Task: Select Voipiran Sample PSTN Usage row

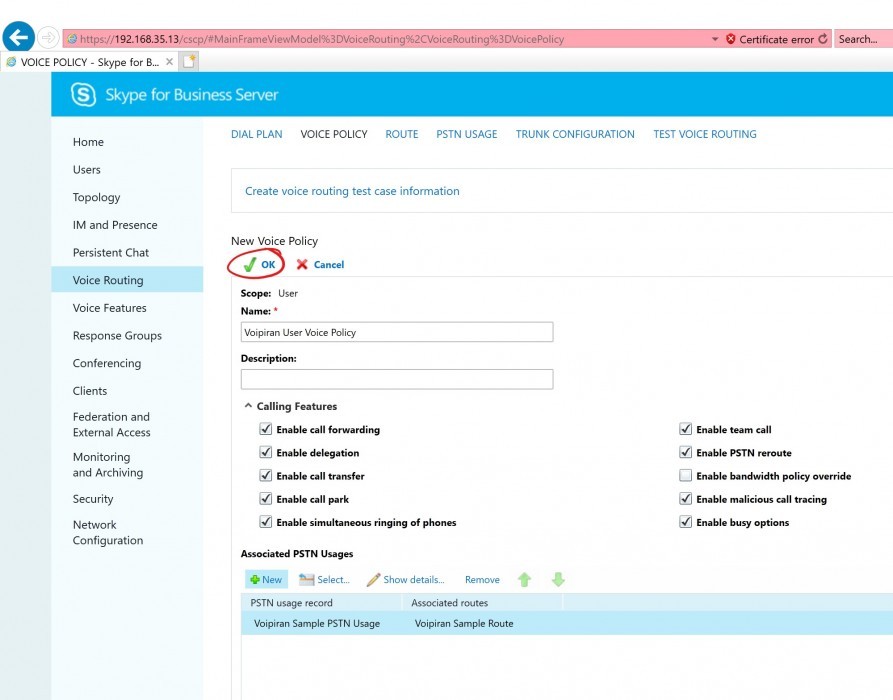Action: click(567, 623)
